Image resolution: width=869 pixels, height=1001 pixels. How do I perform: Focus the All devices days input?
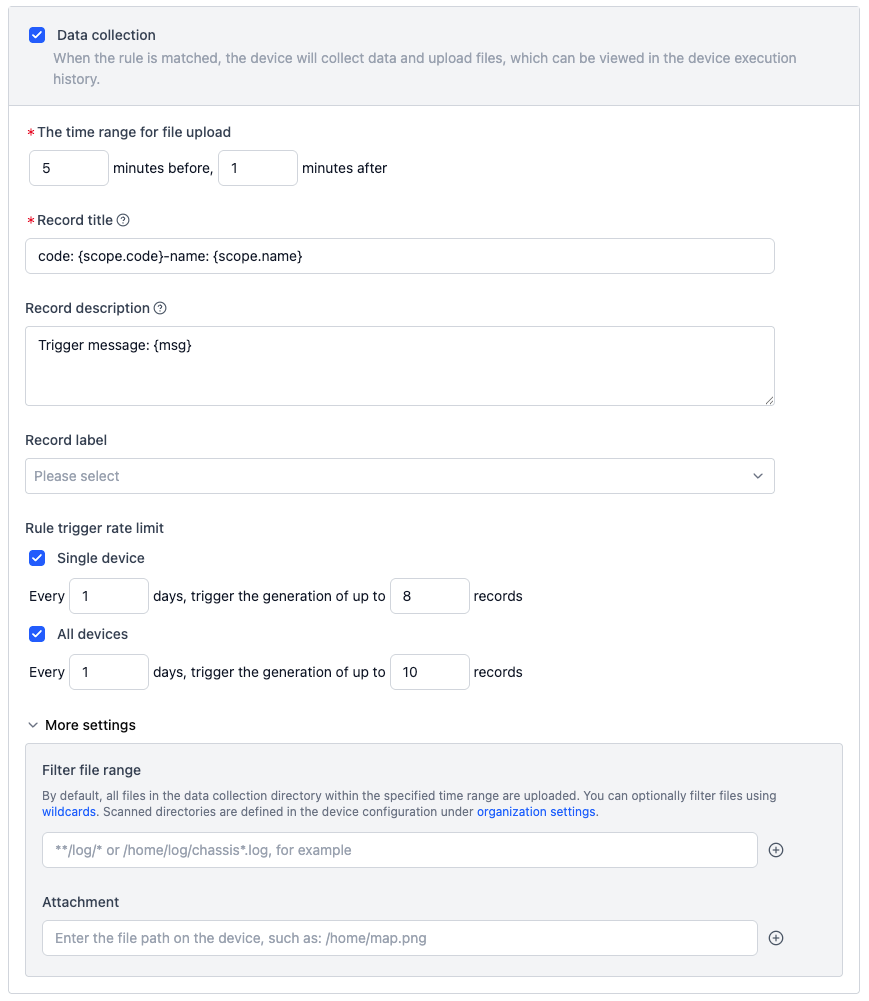tap(109, 672)
